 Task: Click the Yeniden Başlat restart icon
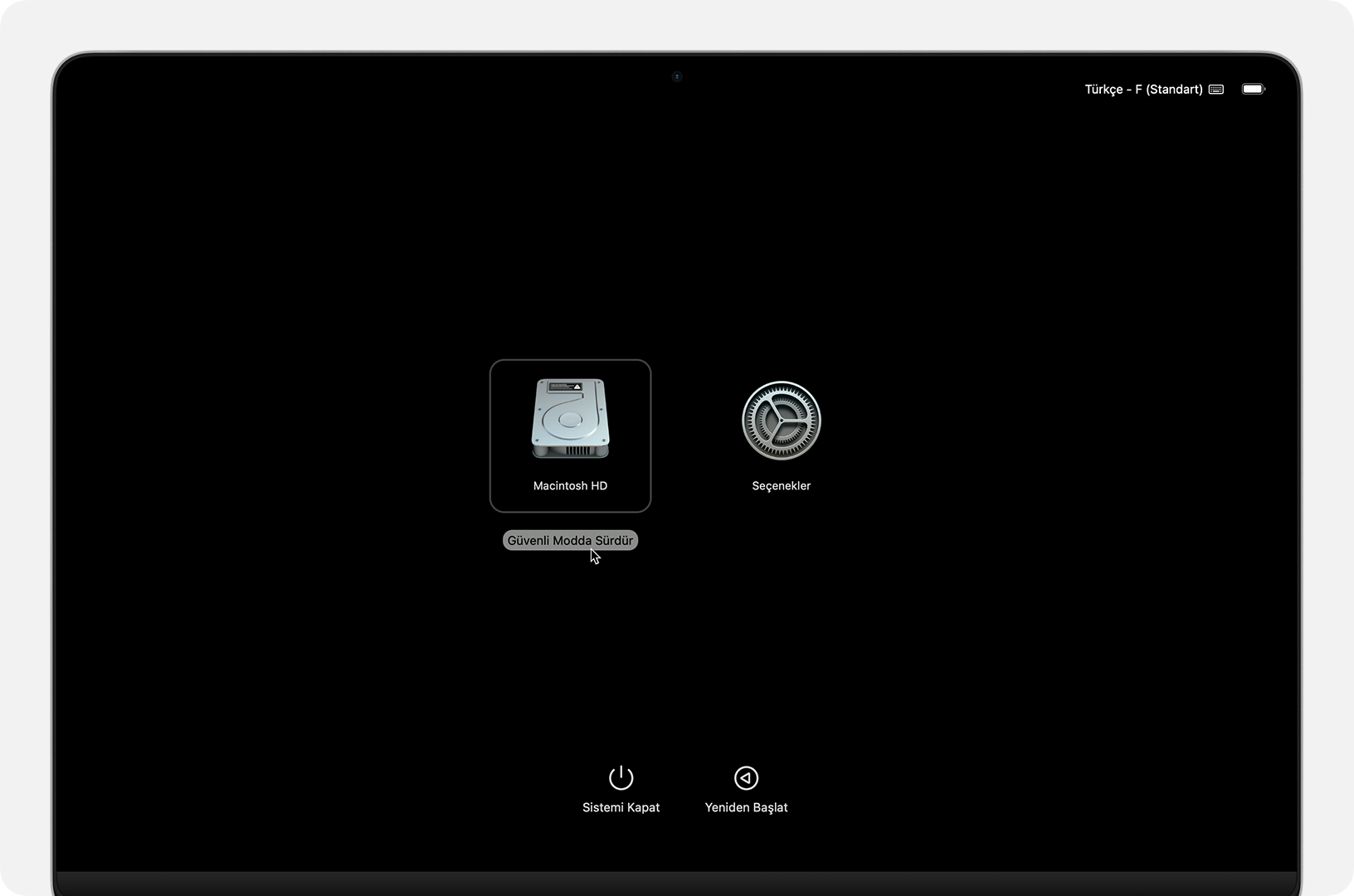coord(746,777)
